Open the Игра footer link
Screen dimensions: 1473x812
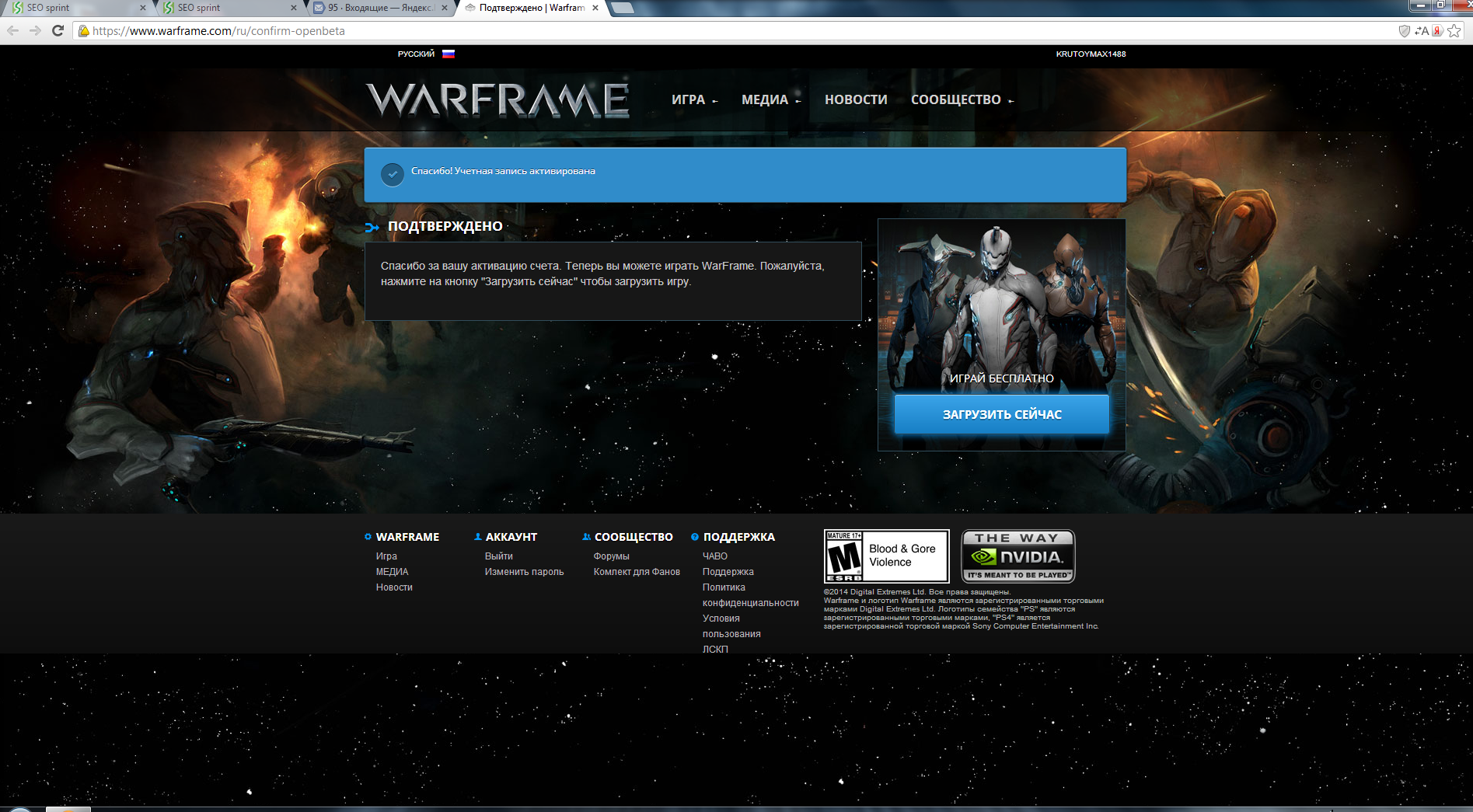(386, 556)
